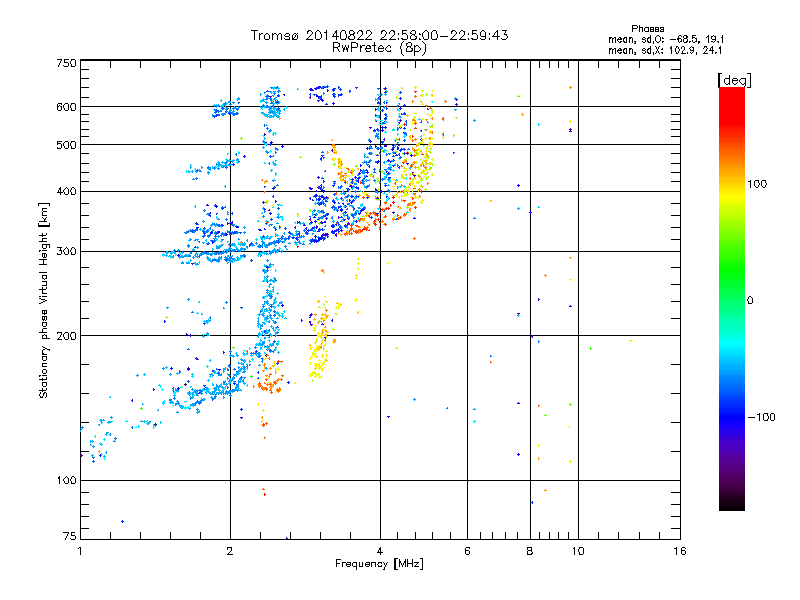Click the height axis tick label "300"
This screenshot has width=800, height=600.
(x=66, y=251)
